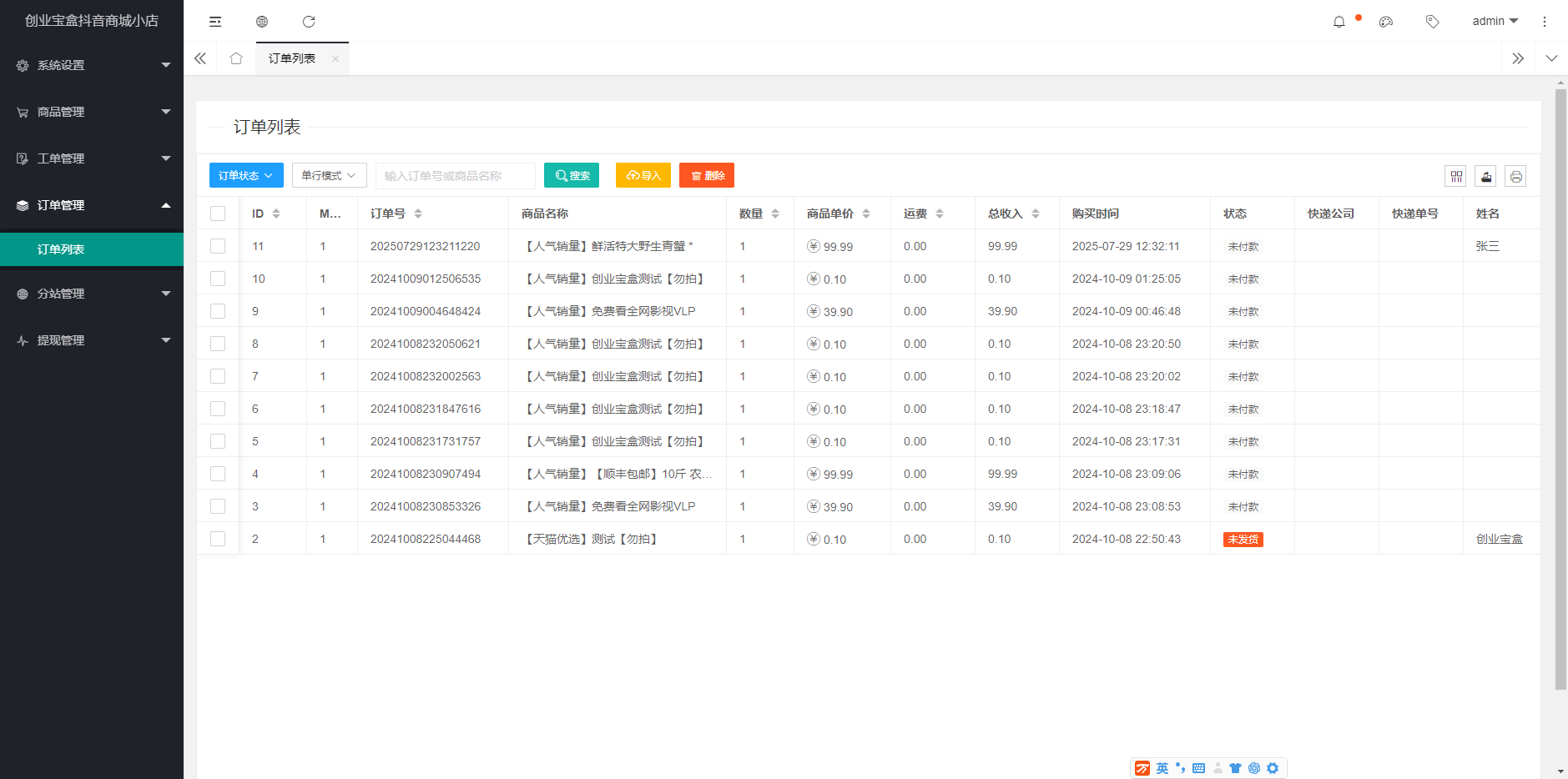Open the notification bell
The height and width of the screenshot is (779, 1568).
1339,22
